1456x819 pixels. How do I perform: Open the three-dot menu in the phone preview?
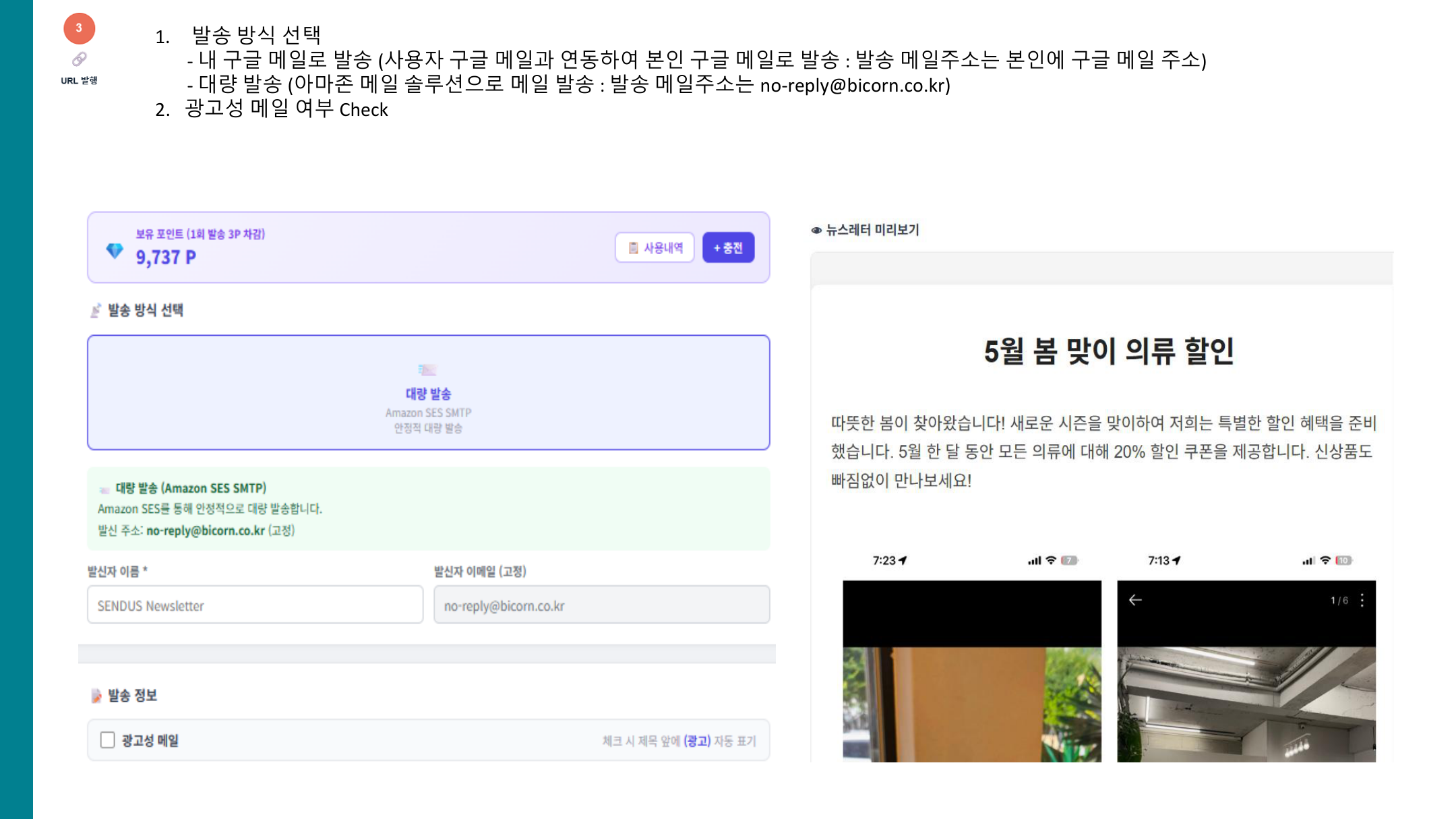[x=1362, y=600]
